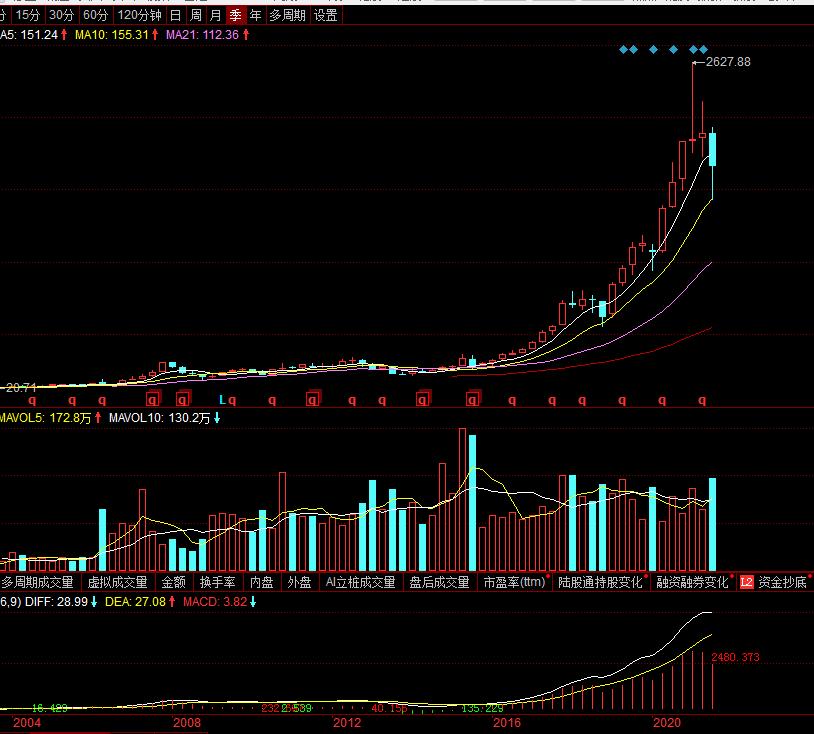Viewport: 814px width, 734px height.
Task: Switch volume panel to 换手率
Action: (x=218, y=582)
